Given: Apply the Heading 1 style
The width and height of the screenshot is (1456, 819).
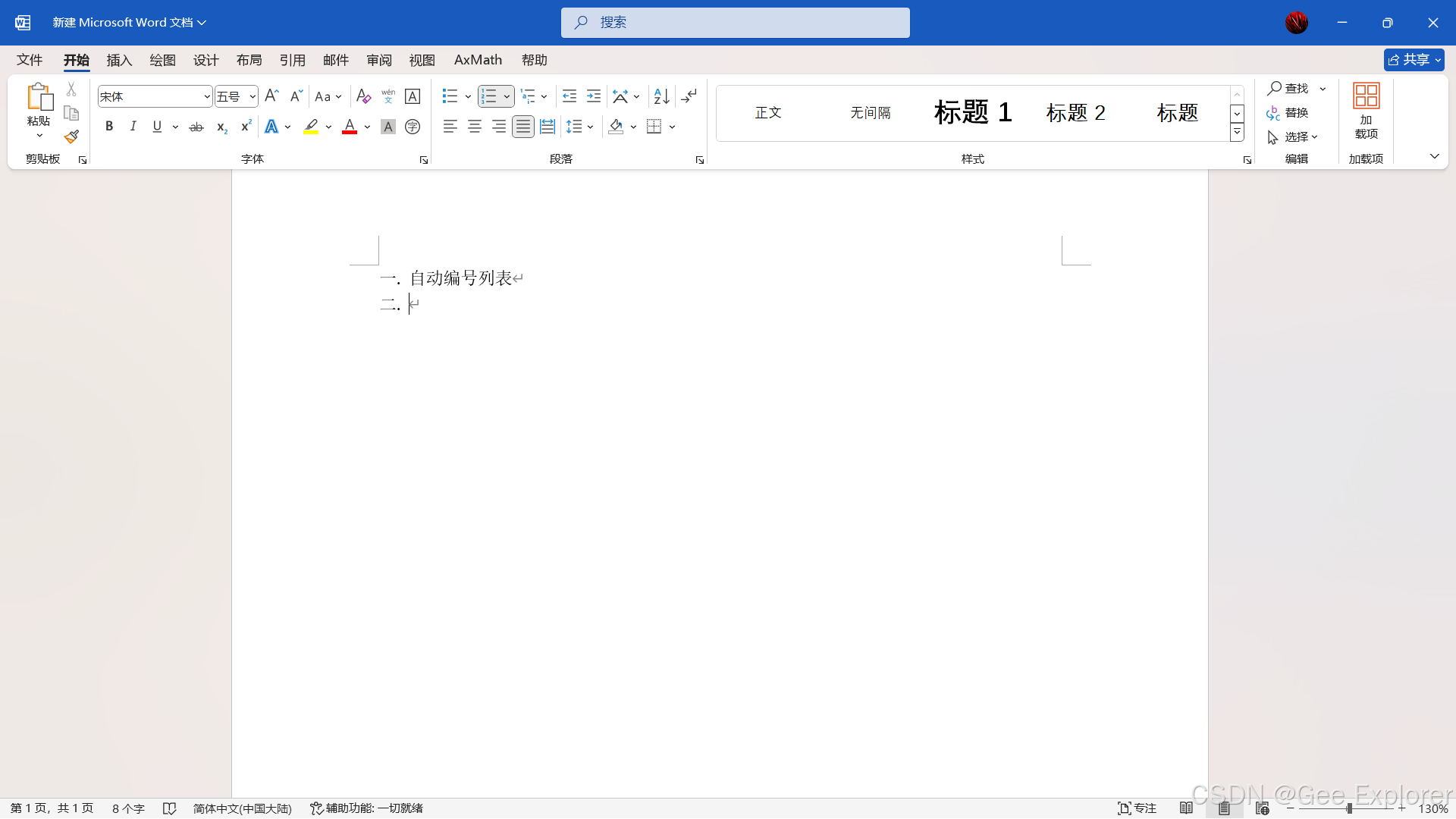Looking at the screenshot, I should (972, 112).
